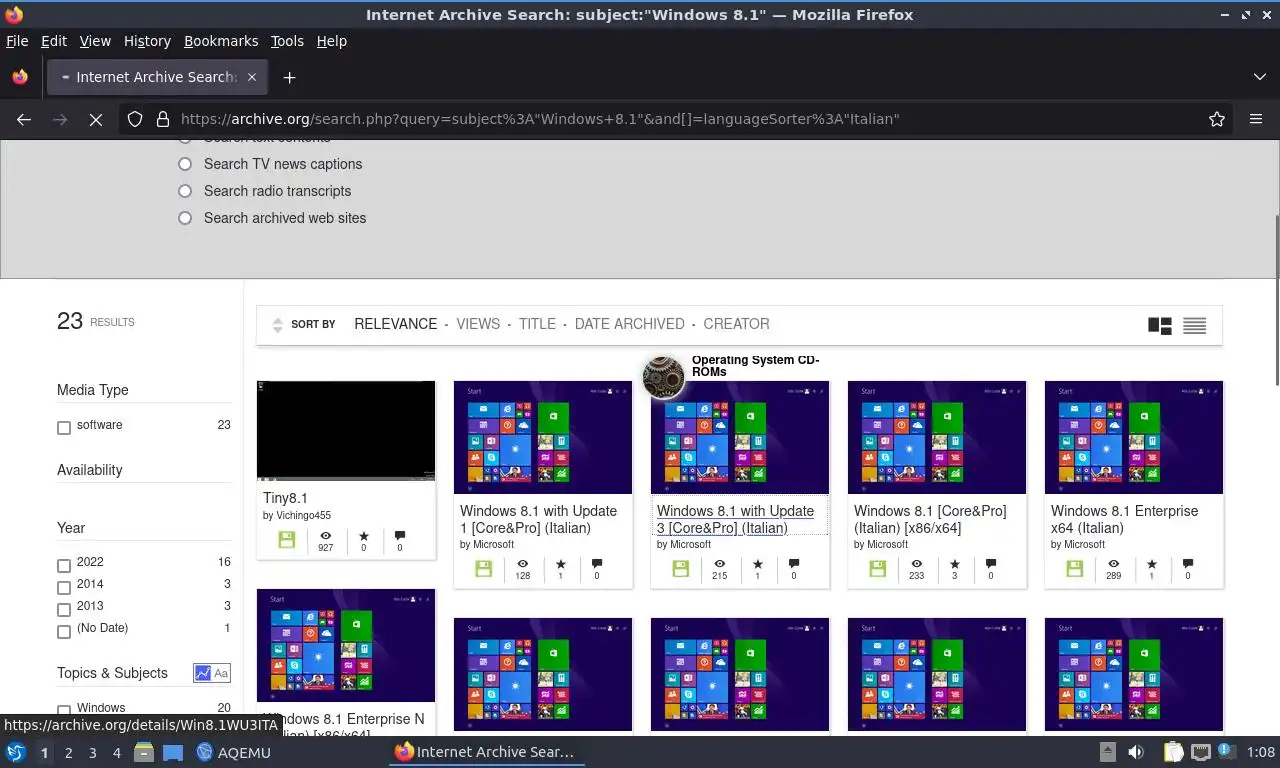Switch to workspace 3 in taskbar
This screenshot has height=768, width=1280.
(x=92, y=752)
